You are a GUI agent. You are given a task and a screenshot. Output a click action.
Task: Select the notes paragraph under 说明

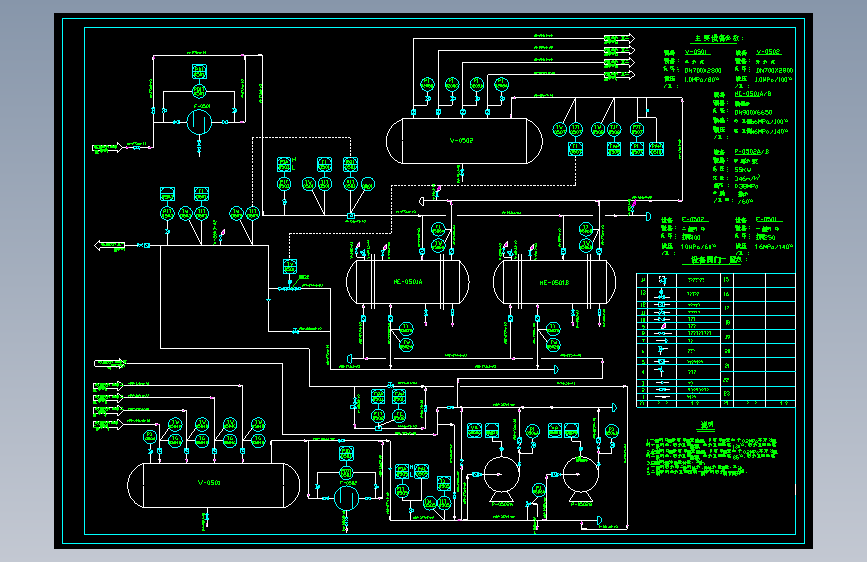711,456
